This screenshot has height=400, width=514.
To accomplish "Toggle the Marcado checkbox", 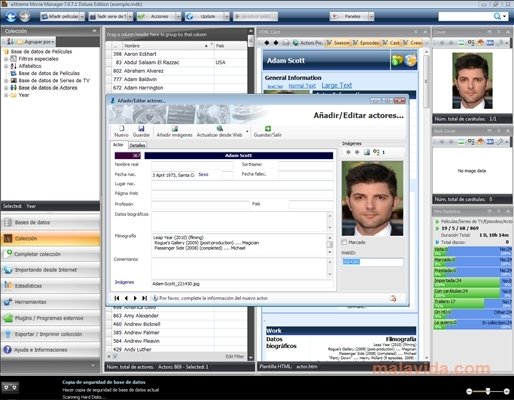I will click(x=344, y=242).
